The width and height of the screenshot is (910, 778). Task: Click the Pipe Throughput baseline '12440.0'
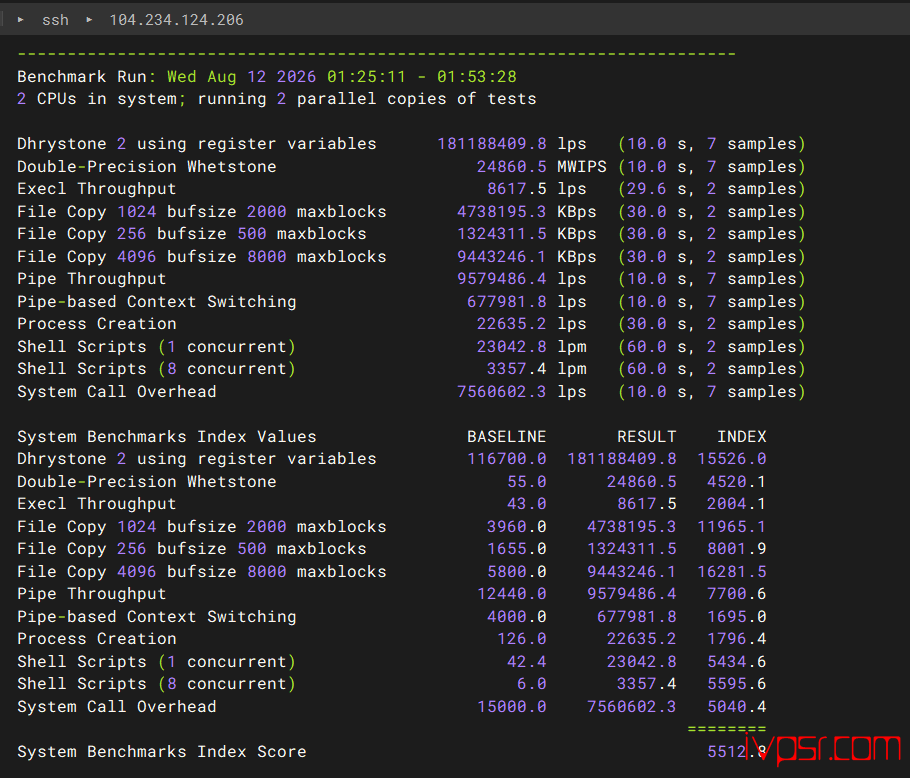[512, 594]
